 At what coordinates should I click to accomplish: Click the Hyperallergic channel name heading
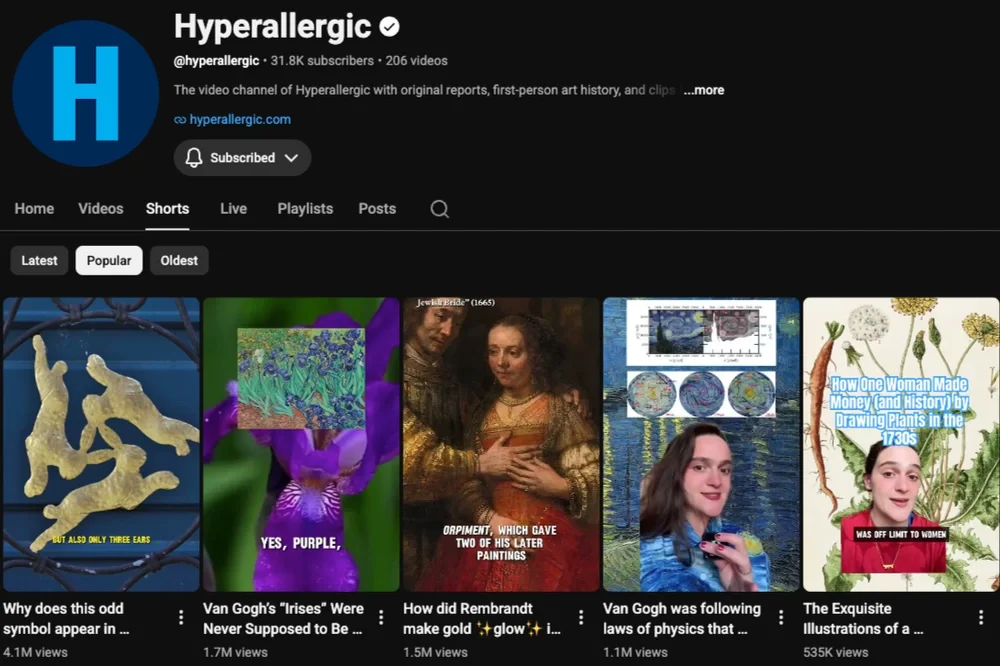272,27
